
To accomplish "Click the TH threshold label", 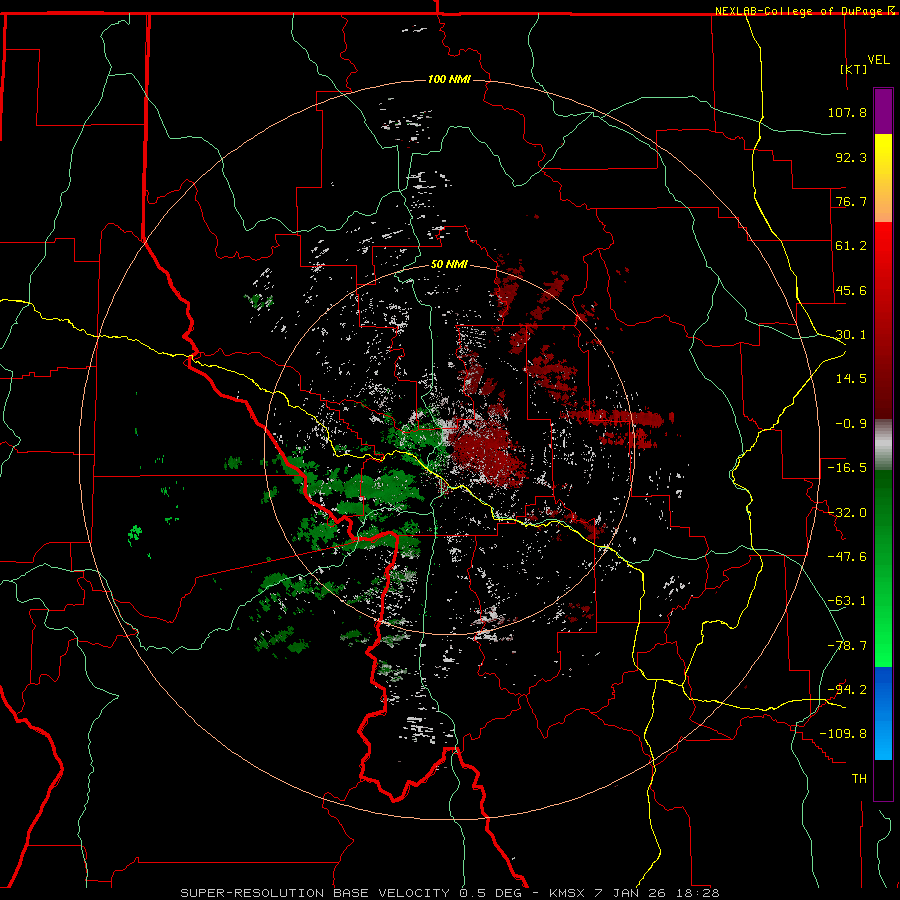I will click(859, 779).
